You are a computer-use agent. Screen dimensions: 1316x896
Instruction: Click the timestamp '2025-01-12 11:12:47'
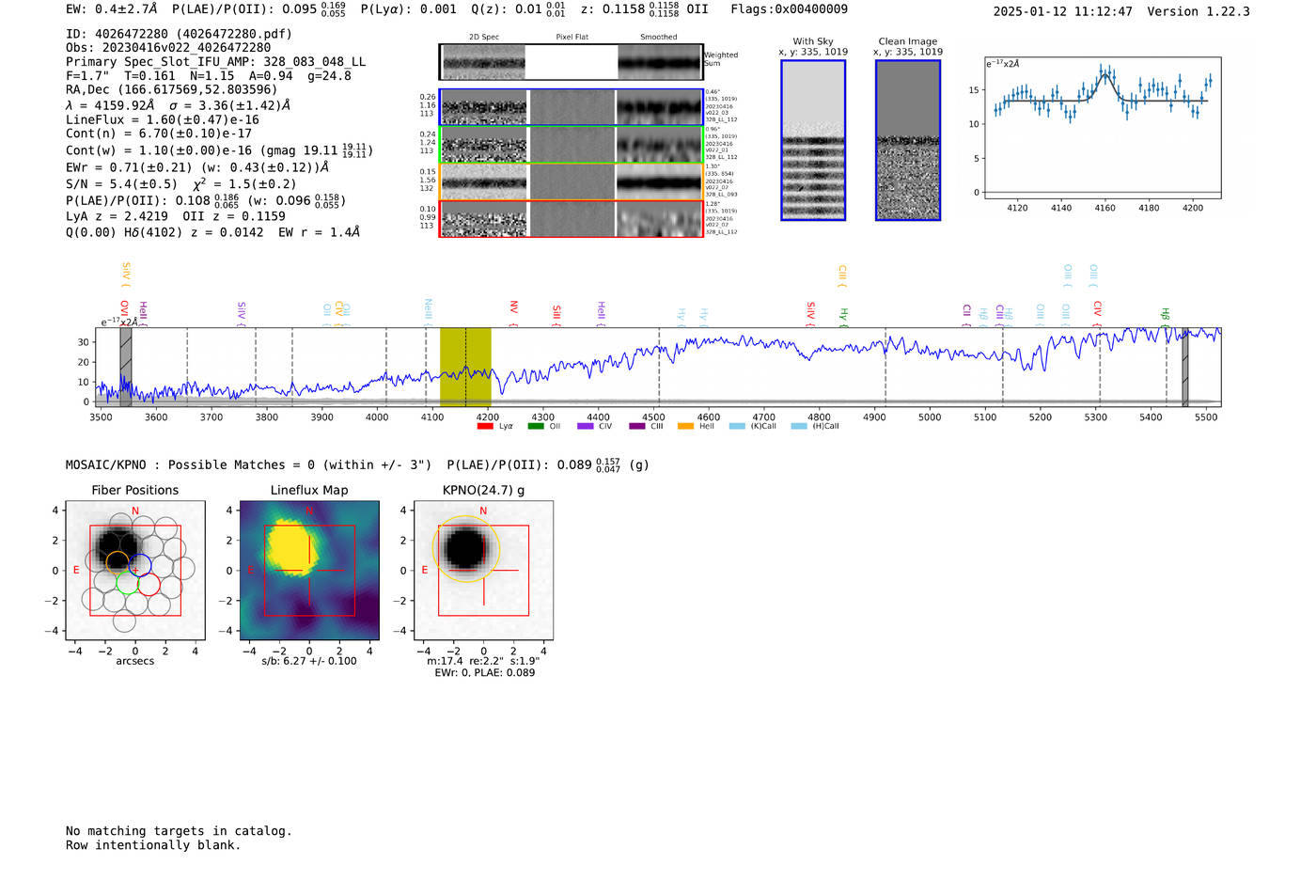pos(1062,11)
